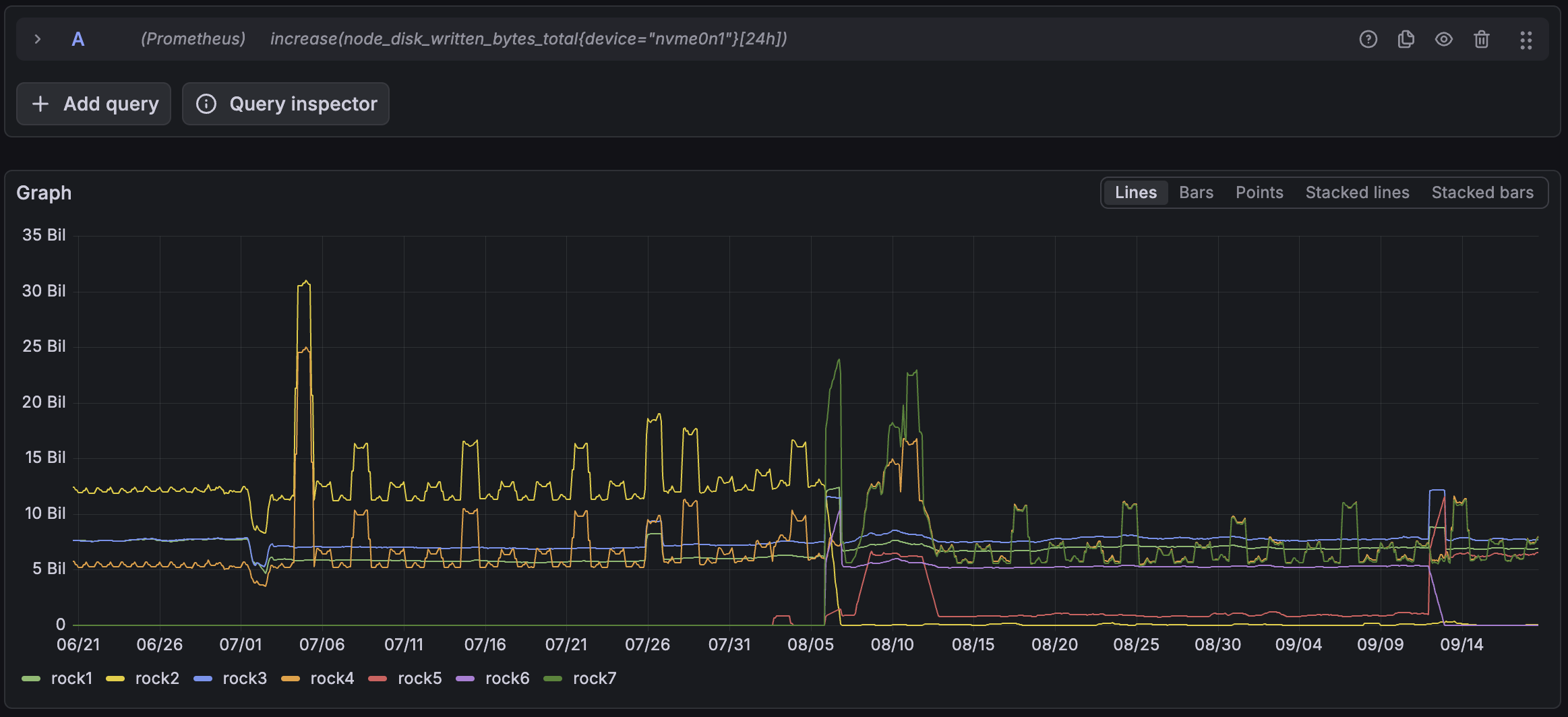Click the 35 Bil y-axis label
This screenshot has width=1568, height=717.
44,235
